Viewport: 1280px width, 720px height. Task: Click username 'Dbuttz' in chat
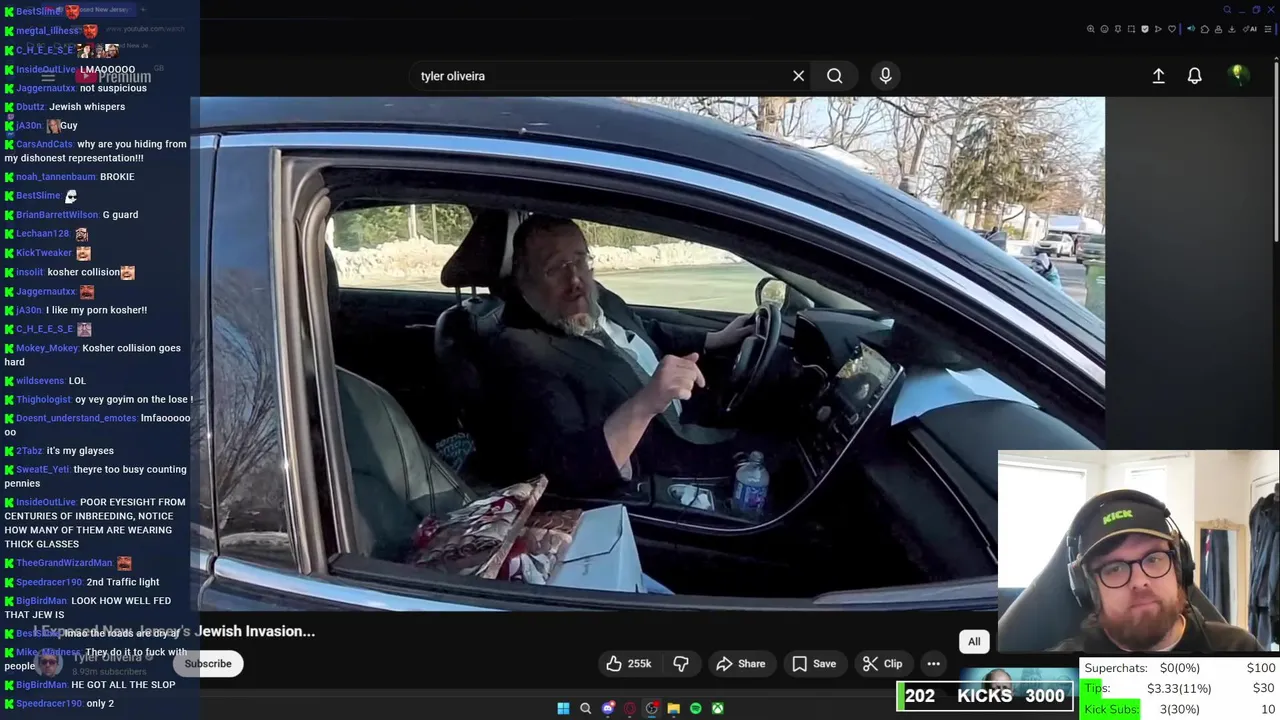[x=30, y=107]
